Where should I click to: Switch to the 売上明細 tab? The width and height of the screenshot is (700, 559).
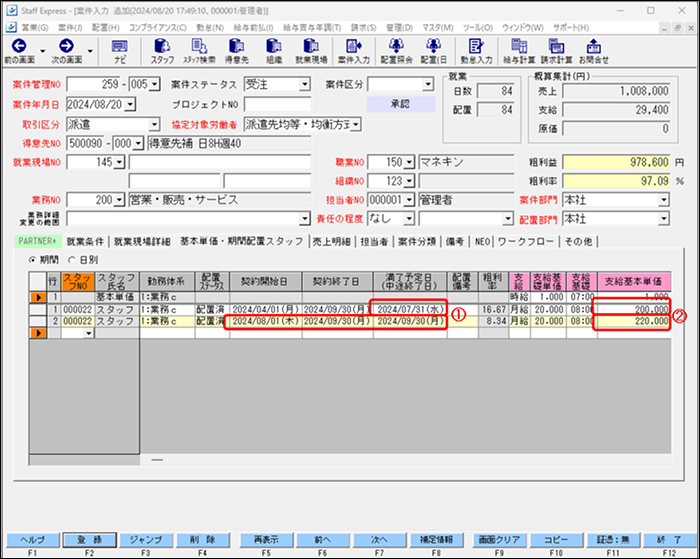(x=331, y=242)
